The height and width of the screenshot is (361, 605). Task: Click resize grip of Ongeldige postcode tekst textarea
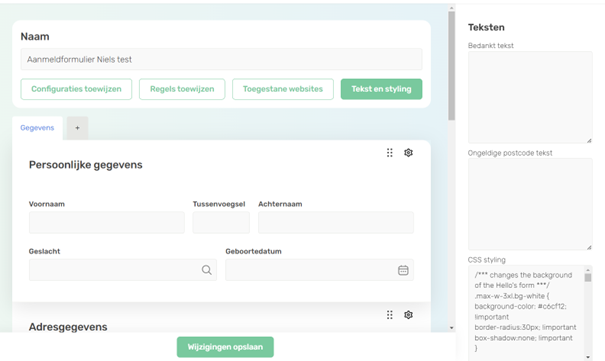589,248
